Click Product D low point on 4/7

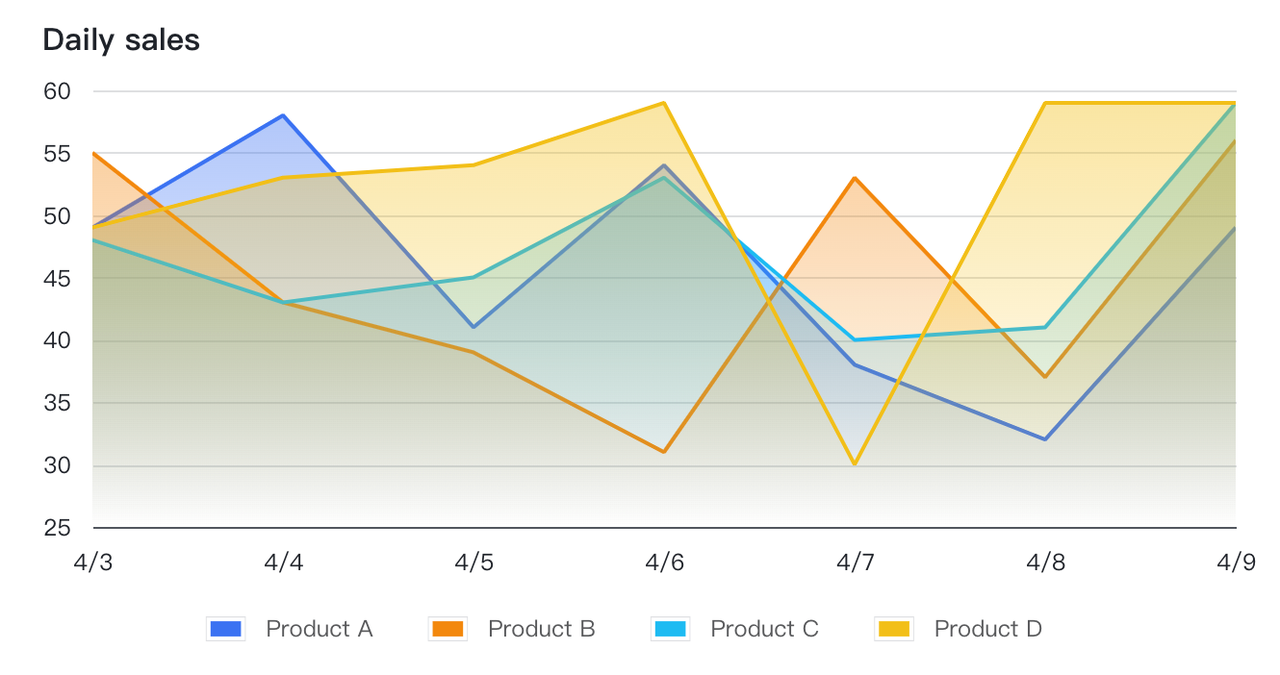(x=855, y=465)
